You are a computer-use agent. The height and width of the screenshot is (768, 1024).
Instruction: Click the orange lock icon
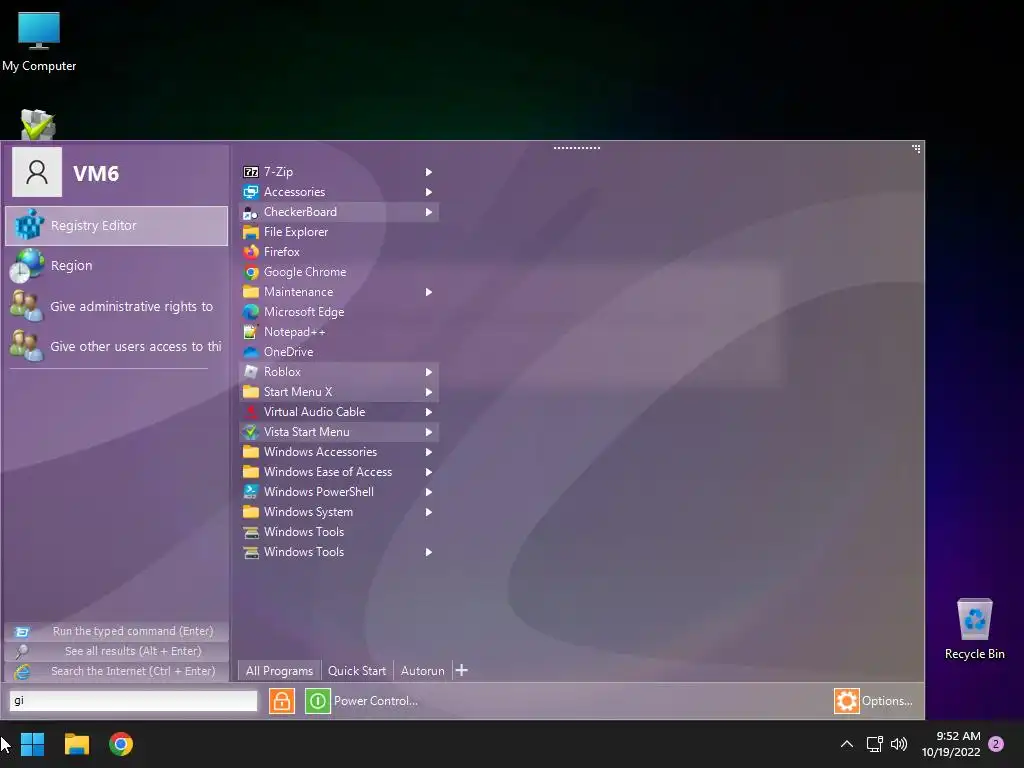tap(282, 701)
